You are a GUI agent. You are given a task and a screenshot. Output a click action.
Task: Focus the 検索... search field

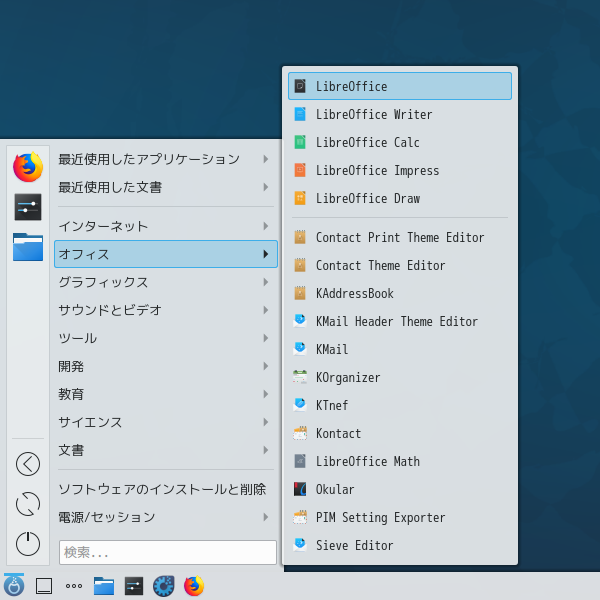pos(168,552)
